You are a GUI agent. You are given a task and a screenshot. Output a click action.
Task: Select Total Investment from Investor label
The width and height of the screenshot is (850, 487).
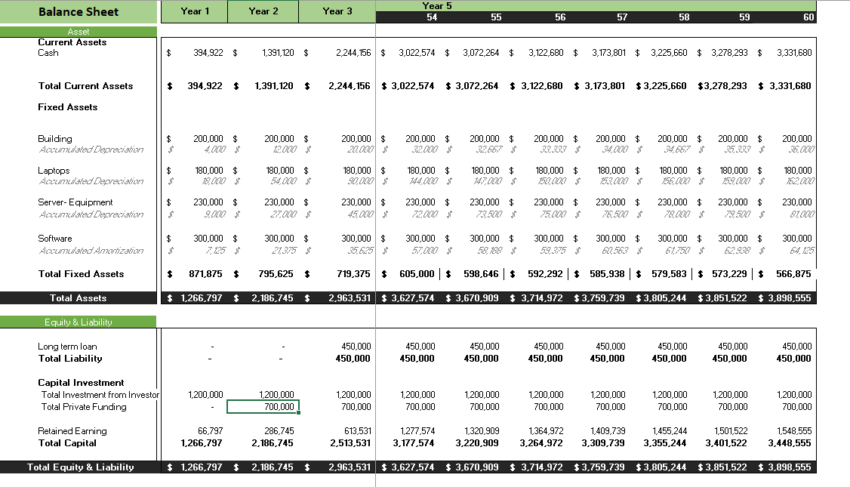pos(100,395)
